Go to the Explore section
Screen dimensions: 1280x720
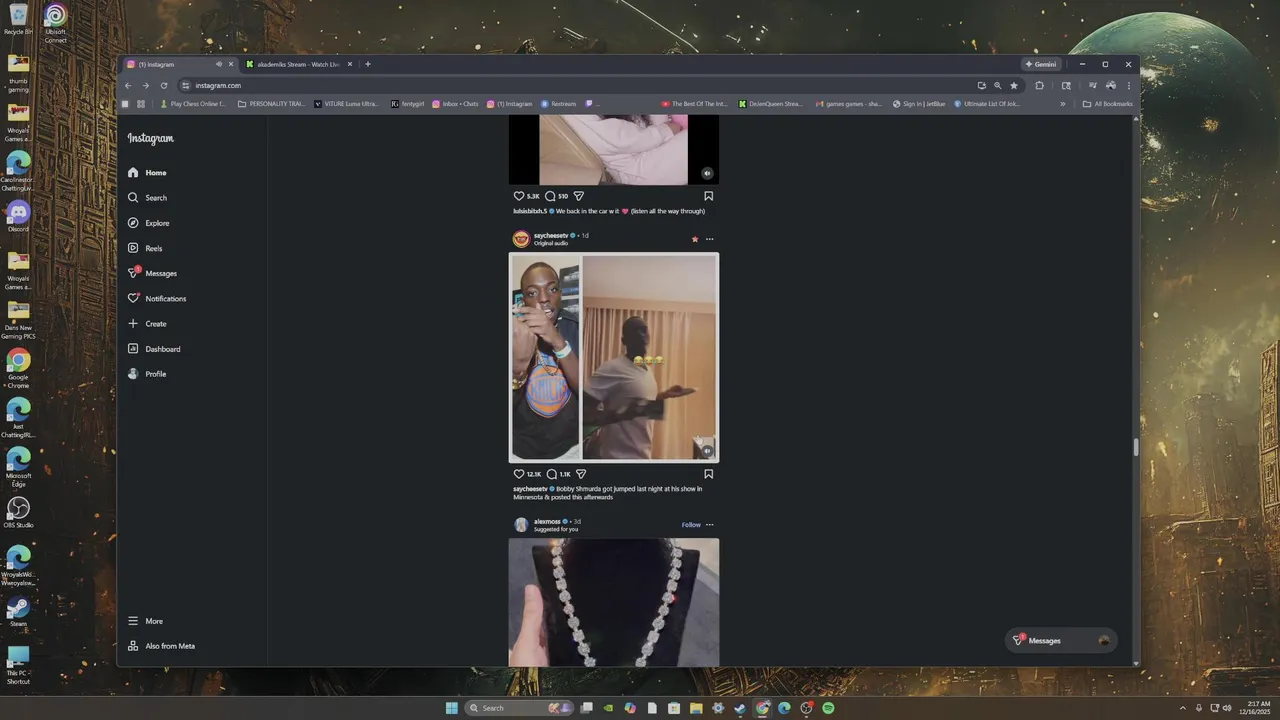pos(148,223)
